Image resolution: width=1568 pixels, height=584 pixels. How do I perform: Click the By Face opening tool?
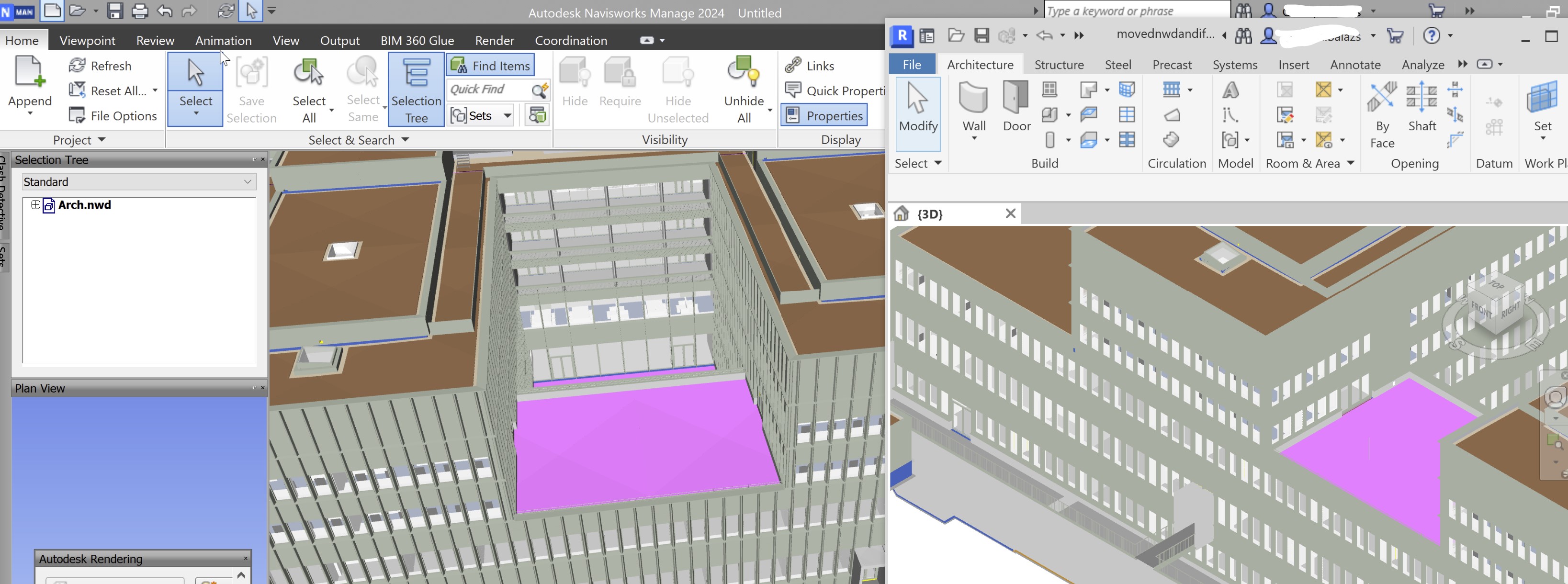point(1382,99)
